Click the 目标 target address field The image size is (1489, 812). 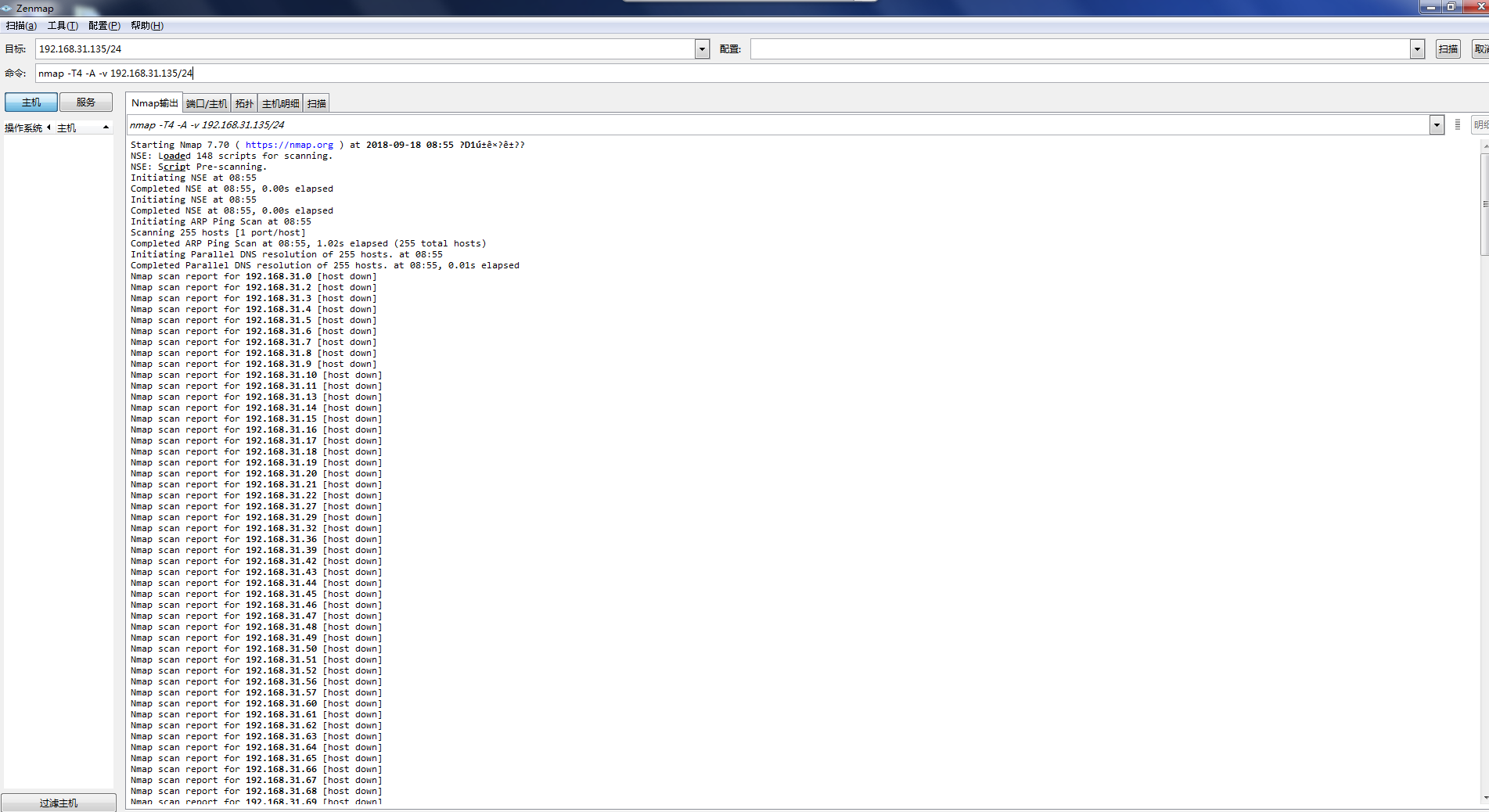coord(365,49)
